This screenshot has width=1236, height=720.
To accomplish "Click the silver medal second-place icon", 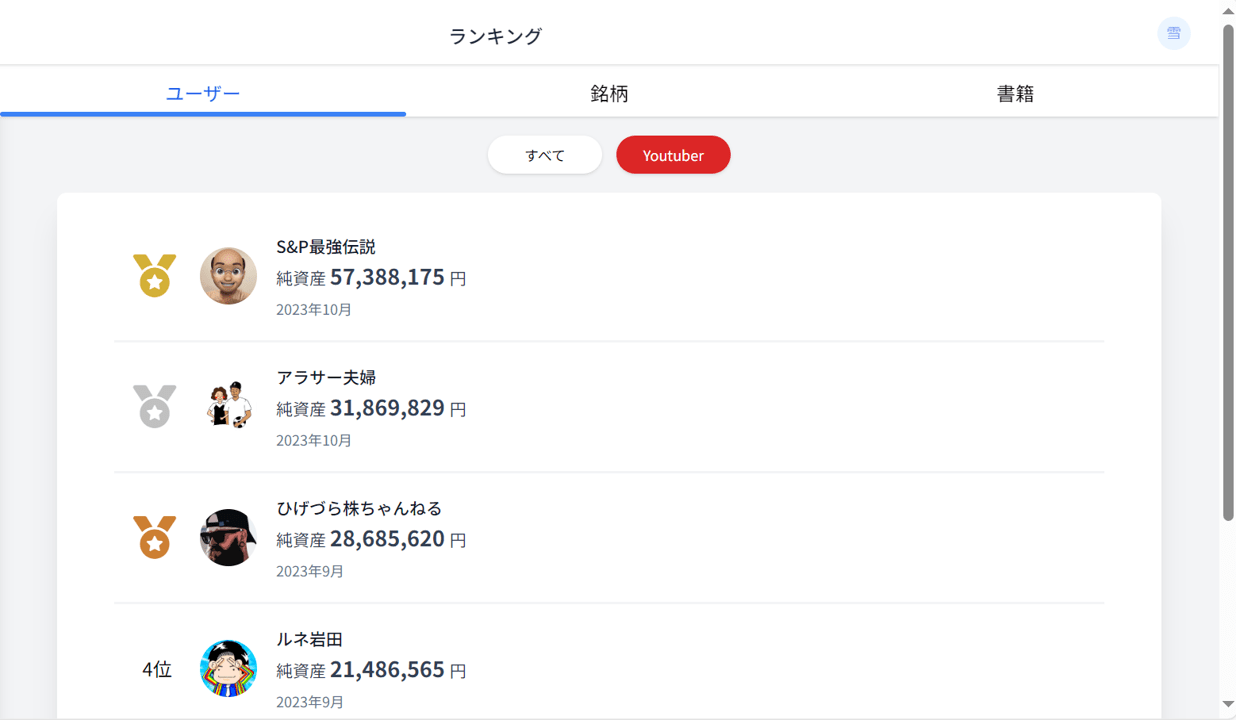I will [154, 406].
